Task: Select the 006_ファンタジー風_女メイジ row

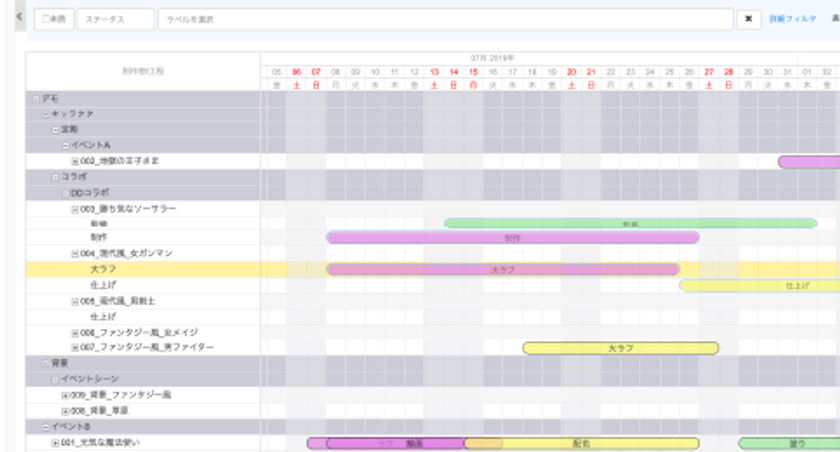Action: (x=143, y=333)
